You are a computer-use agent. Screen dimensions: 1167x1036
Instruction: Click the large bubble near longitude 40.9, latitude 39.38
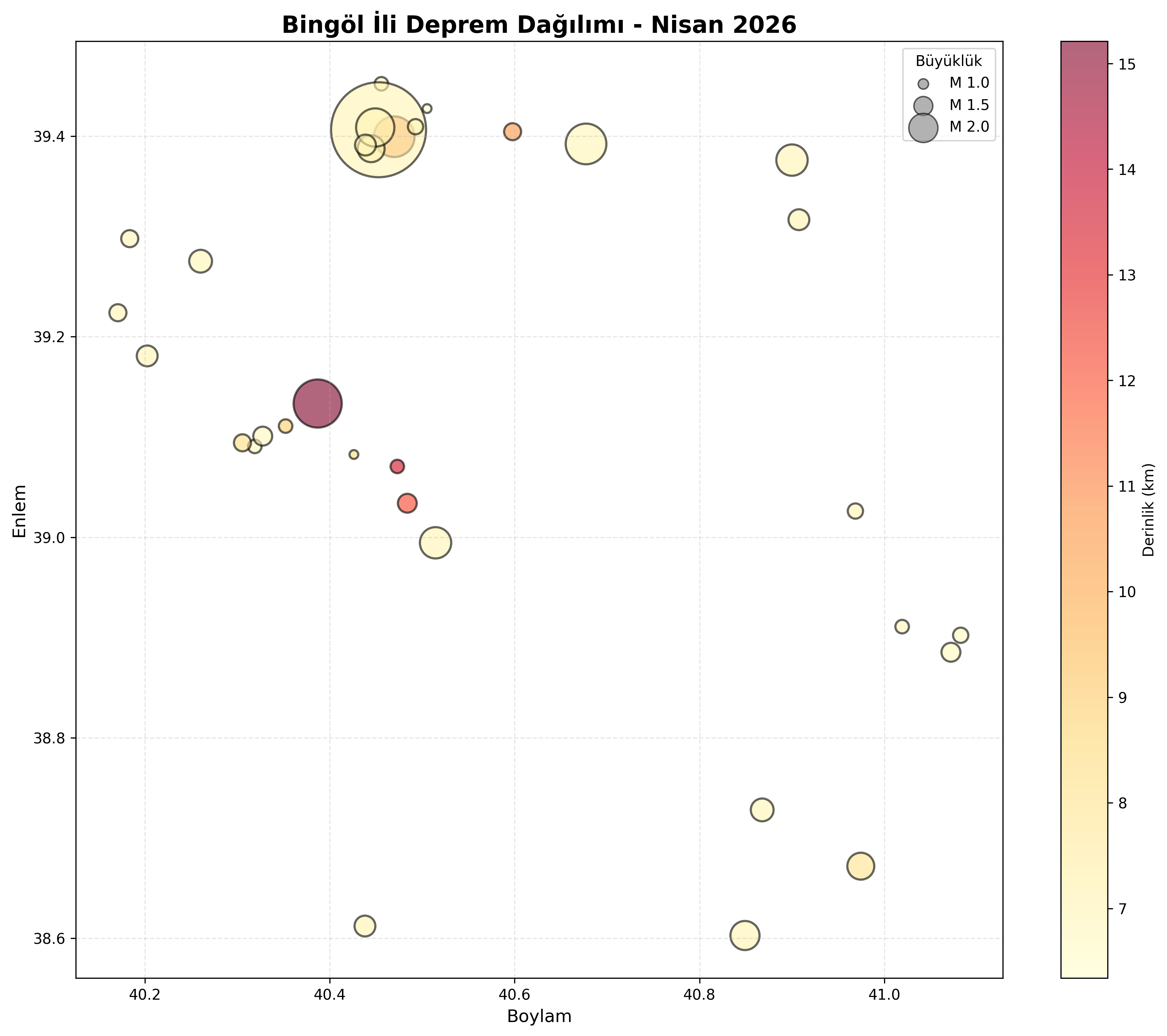[792, 160]
